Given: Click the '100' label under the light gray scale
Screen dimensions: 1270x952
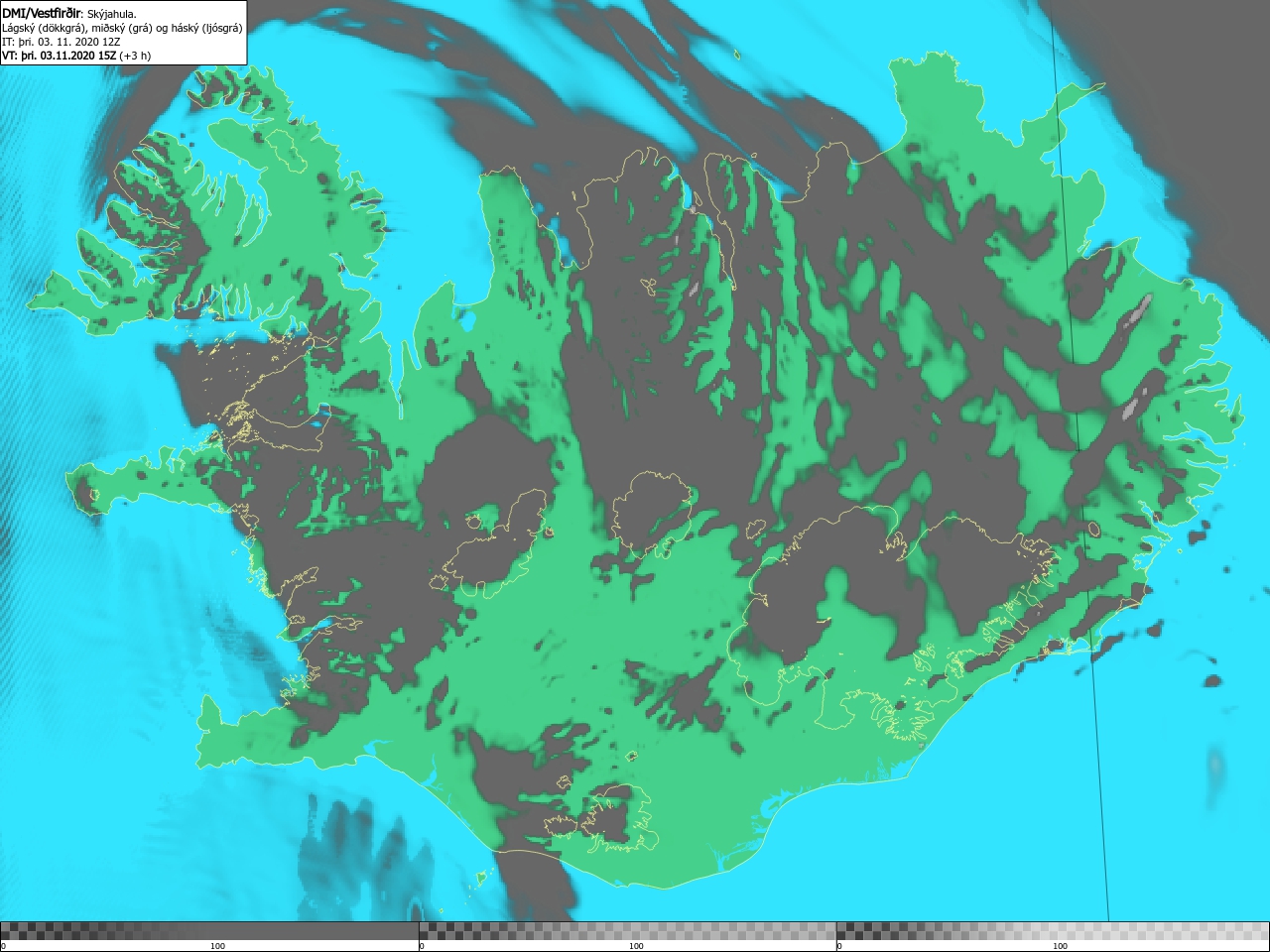Looking at the screenshot, I should tap(1060, 946).
